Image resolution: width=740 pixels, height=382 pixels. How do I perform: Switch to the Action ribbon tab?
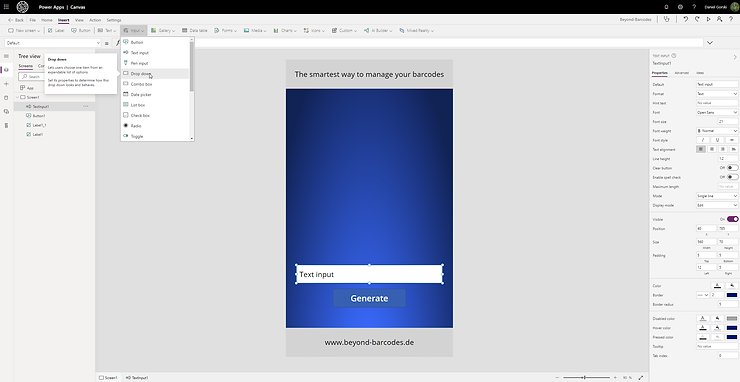pos(95,20)
